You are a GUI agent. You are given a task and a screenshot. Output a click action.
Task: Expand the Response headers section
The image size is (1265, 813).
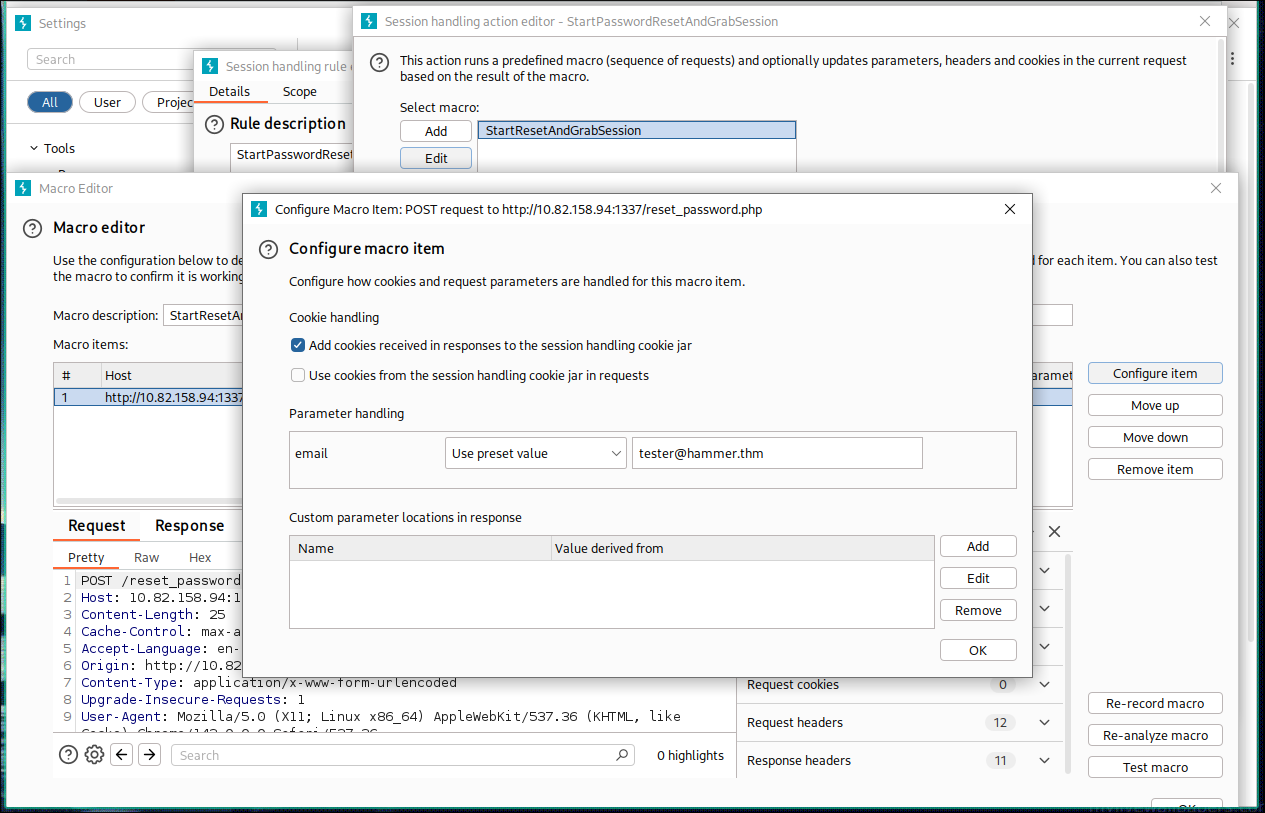pos(1044,761)
